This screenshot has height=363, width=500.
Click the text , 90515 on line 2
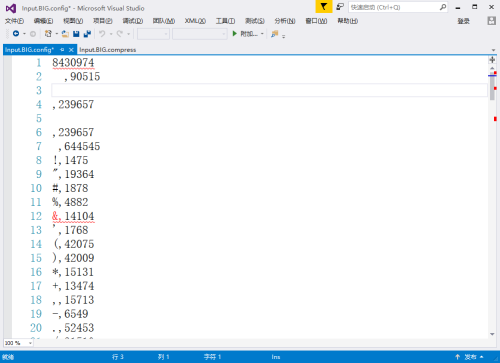pyautogui.click(x=82, y=77)
